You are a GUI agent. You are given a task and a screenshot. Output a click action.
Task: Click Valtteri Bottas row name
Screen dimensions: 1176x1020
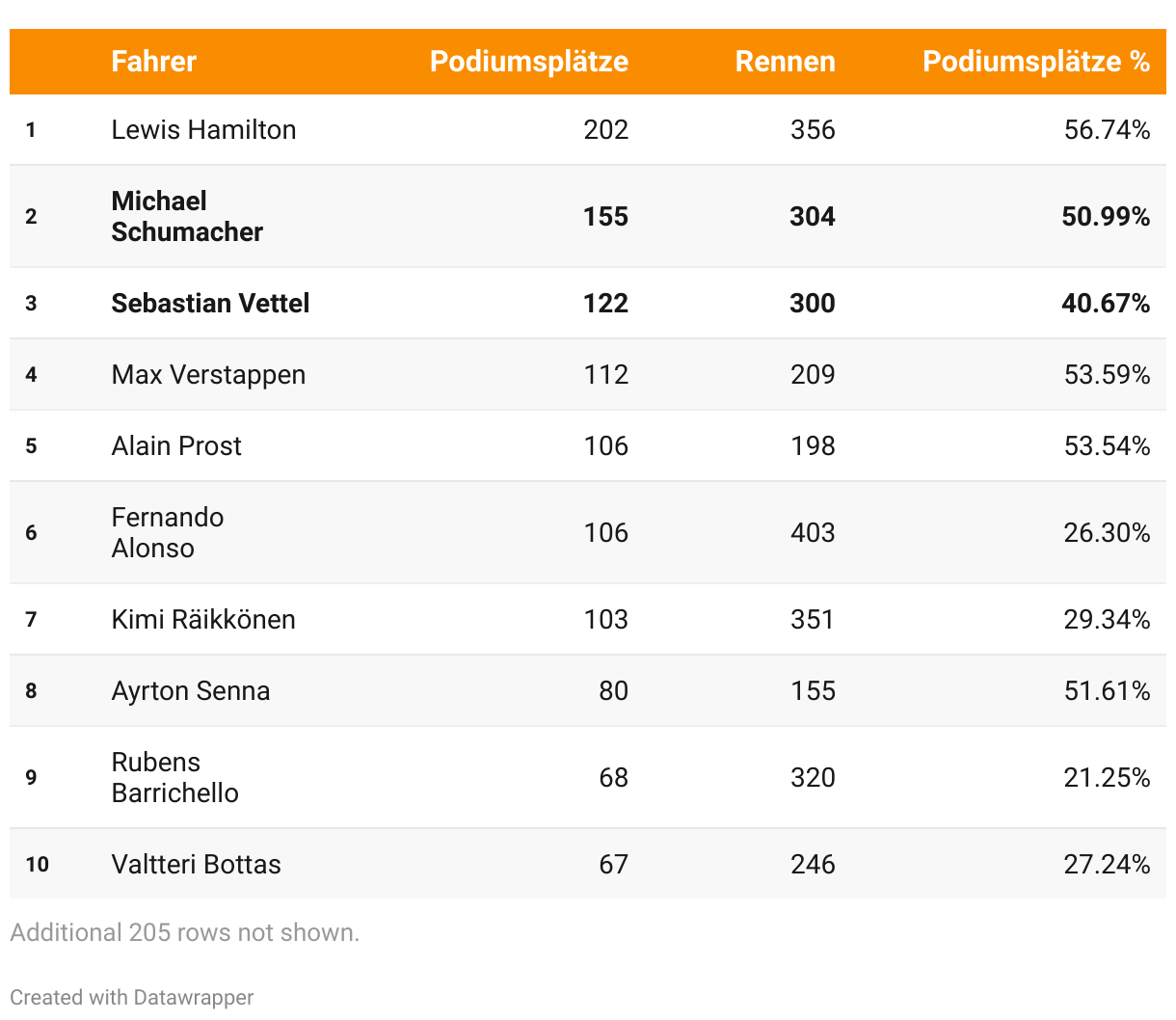(x=196, y=865)
